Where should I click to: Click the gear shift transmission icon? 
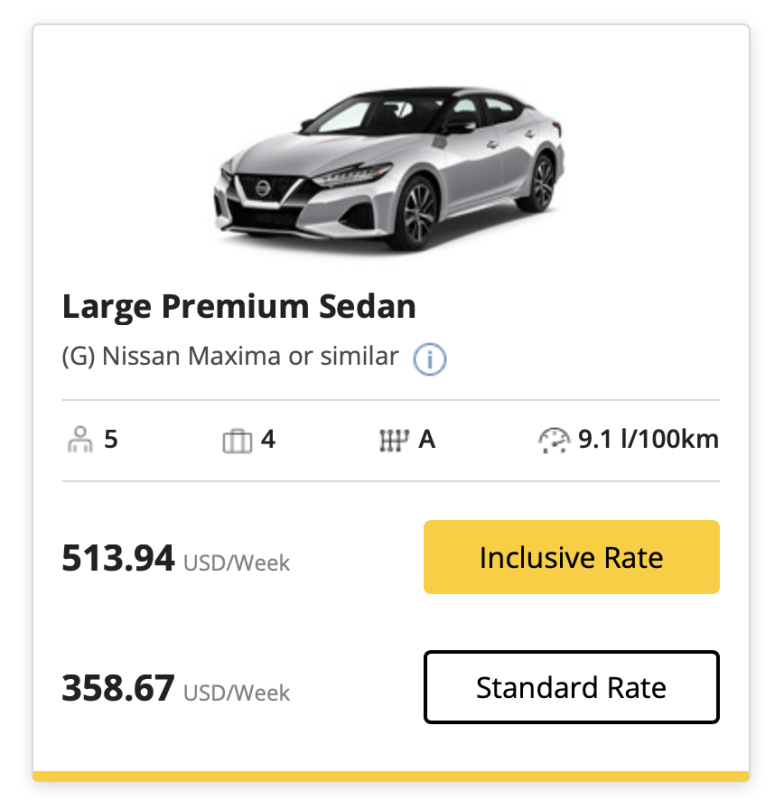pos(394,440)
